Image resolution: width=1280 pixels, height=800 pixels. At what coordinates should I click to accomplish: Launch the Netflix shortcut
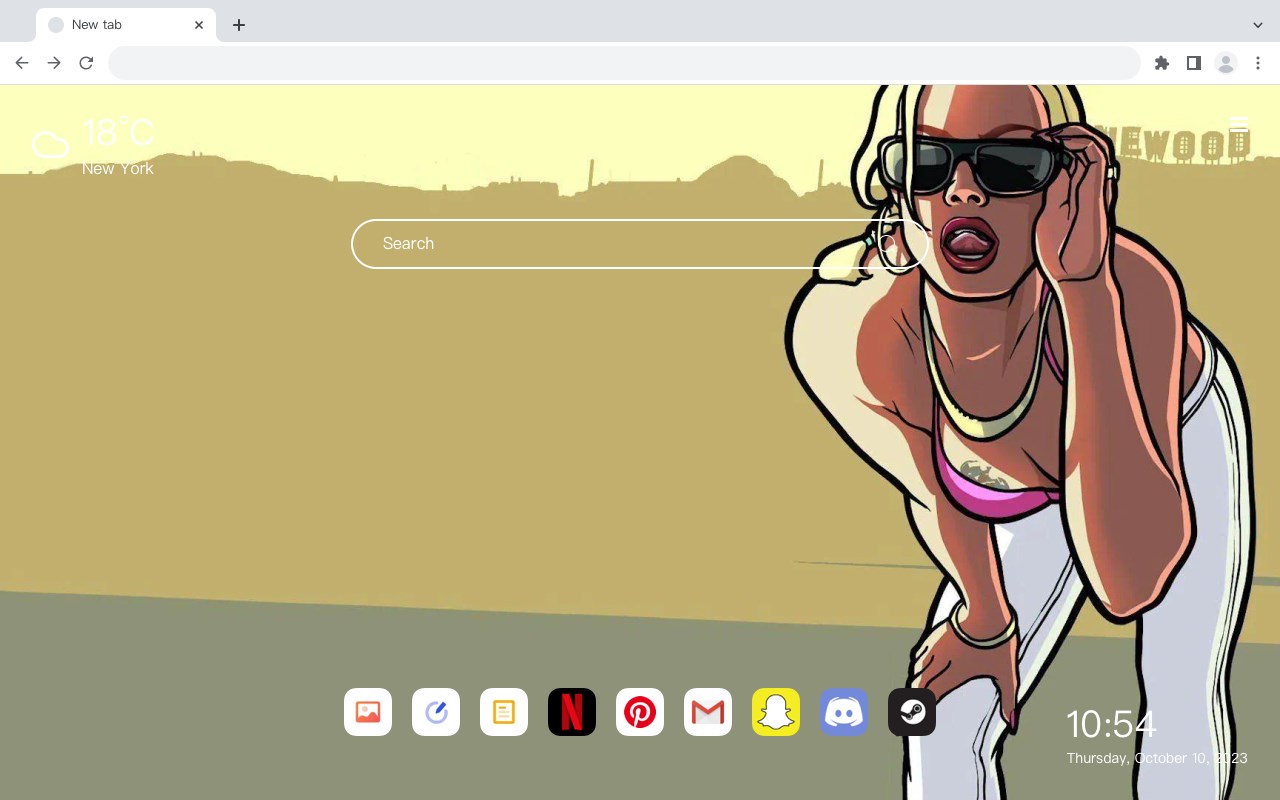[572, 712]
